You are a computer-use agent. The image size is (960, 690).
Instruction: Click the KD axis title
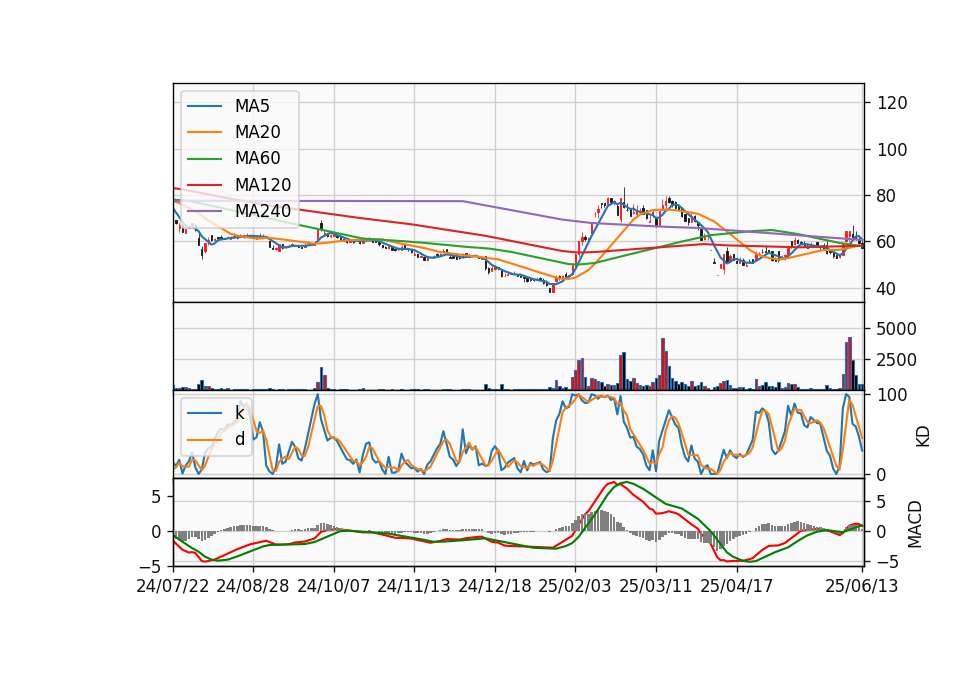coord(923,437)
